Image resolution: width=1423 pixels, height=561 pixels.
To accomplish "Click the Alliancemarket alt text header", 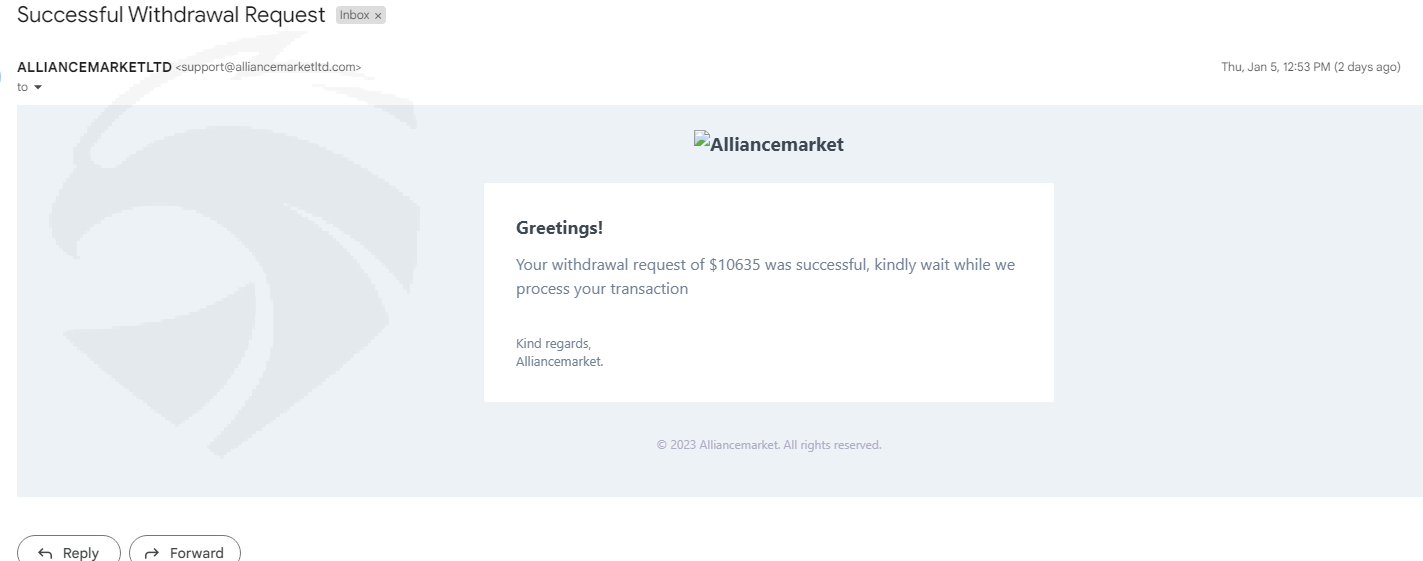I will pyautogui.click(x=777, y=144).
